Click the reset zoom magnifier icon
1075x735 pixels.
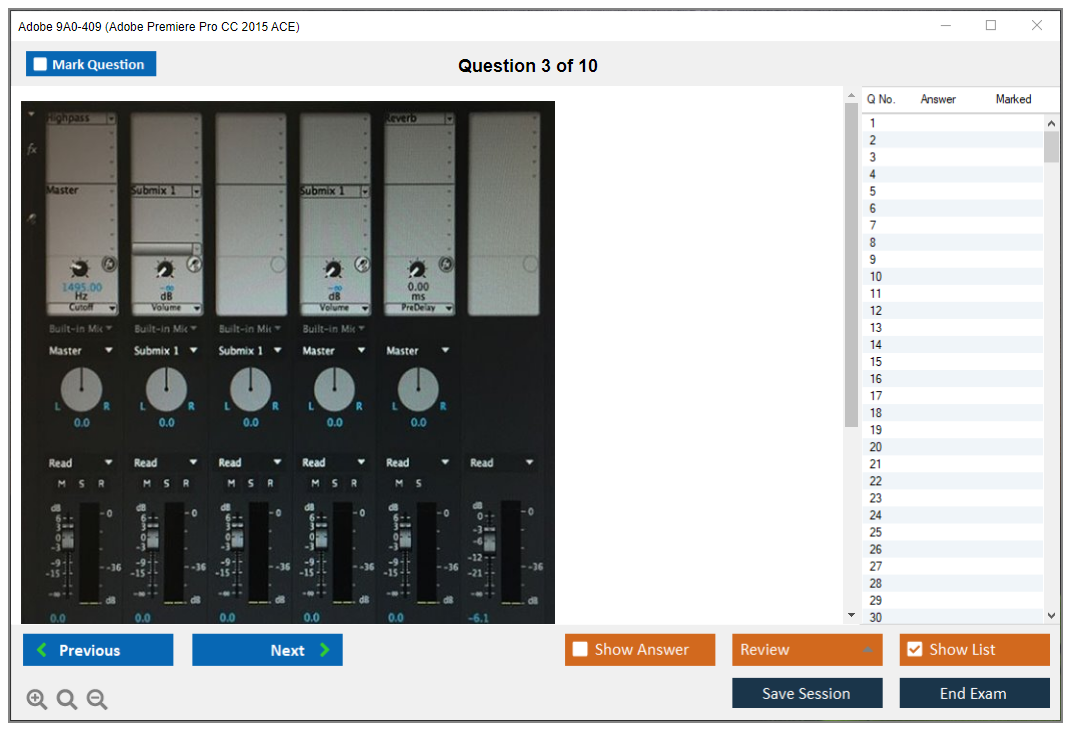(67, 700)
